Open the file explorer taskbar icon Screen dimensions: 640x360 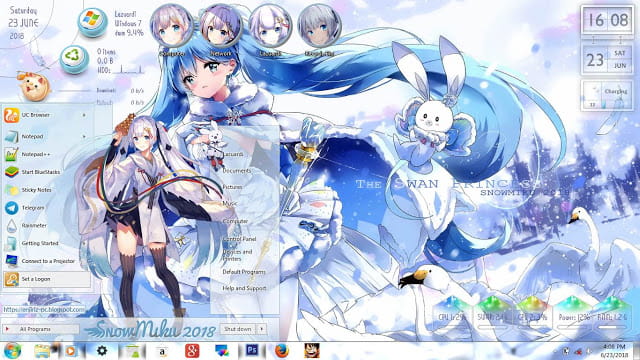click(x=42, y=351)
